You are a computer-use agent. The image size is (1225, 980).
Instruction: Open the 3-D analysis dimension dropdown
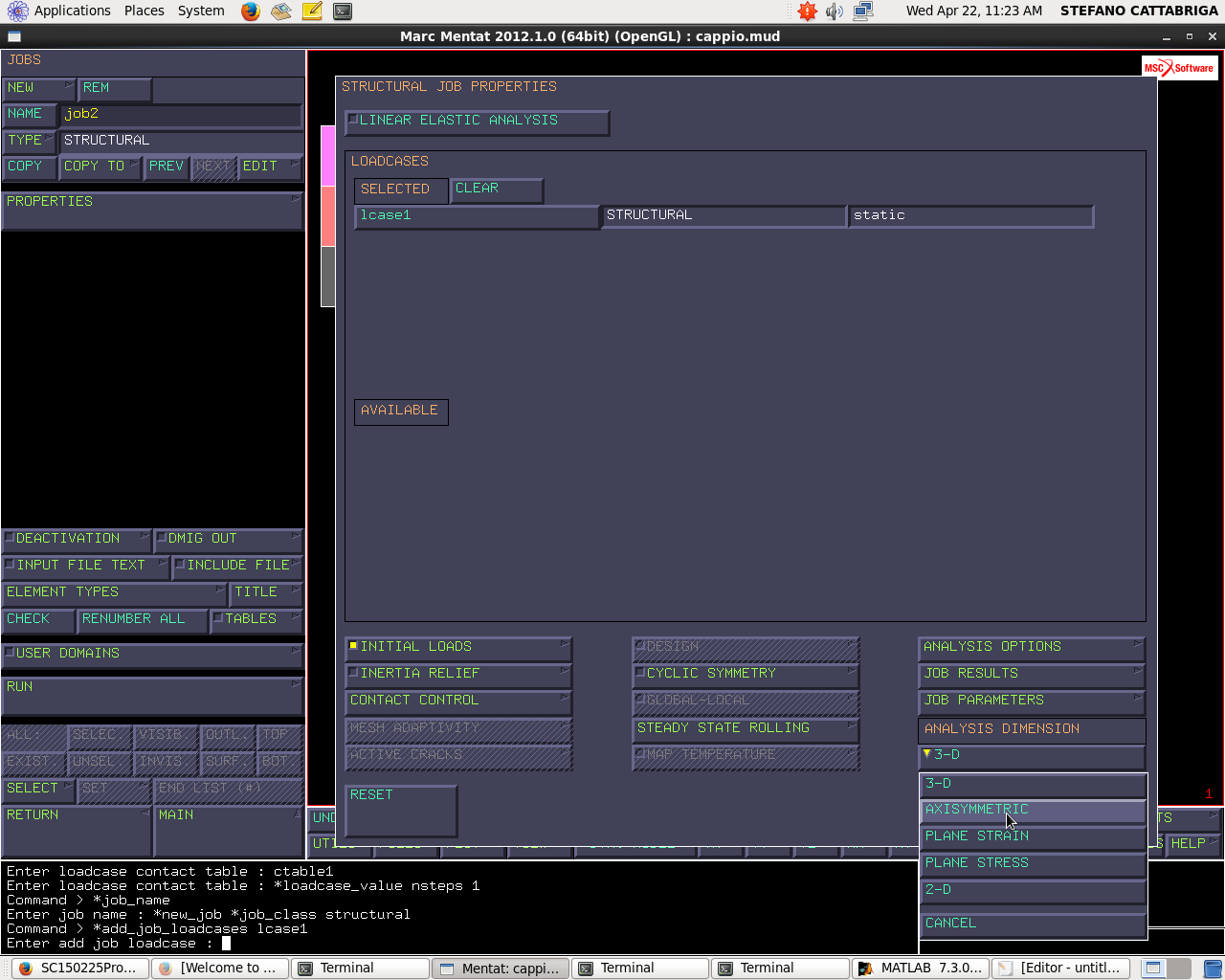1032,756
